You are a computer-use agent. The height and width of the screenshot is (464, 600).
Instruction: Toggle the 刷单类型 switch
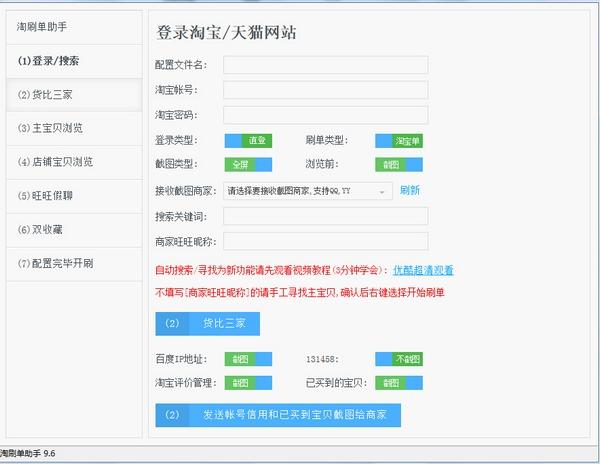point(399,141)
